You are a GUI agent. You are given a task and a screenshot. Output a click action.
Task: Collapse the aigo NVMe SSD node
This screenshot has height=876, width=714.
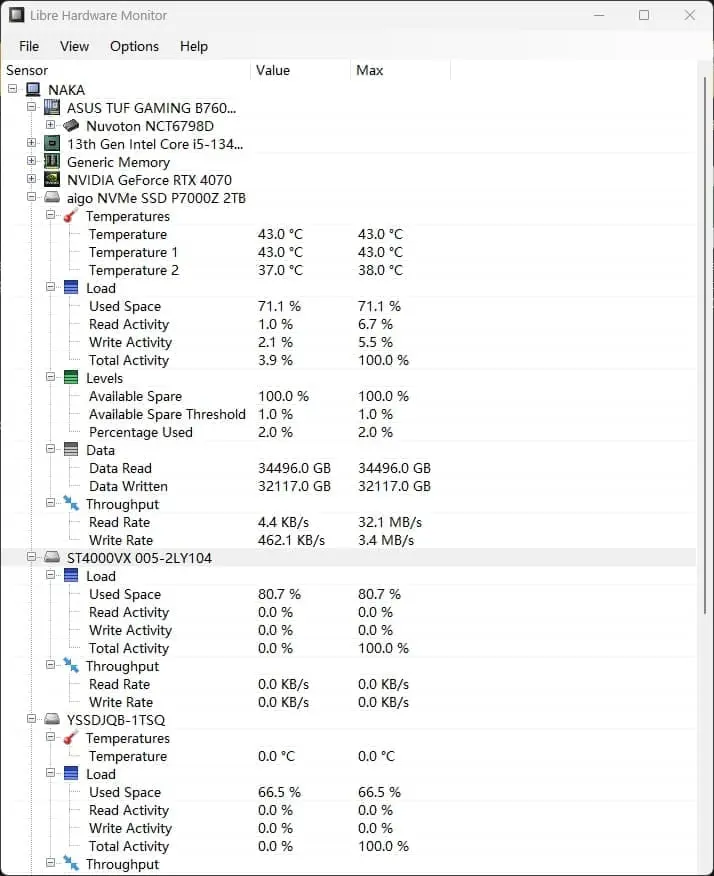click(x=31, y=197)
